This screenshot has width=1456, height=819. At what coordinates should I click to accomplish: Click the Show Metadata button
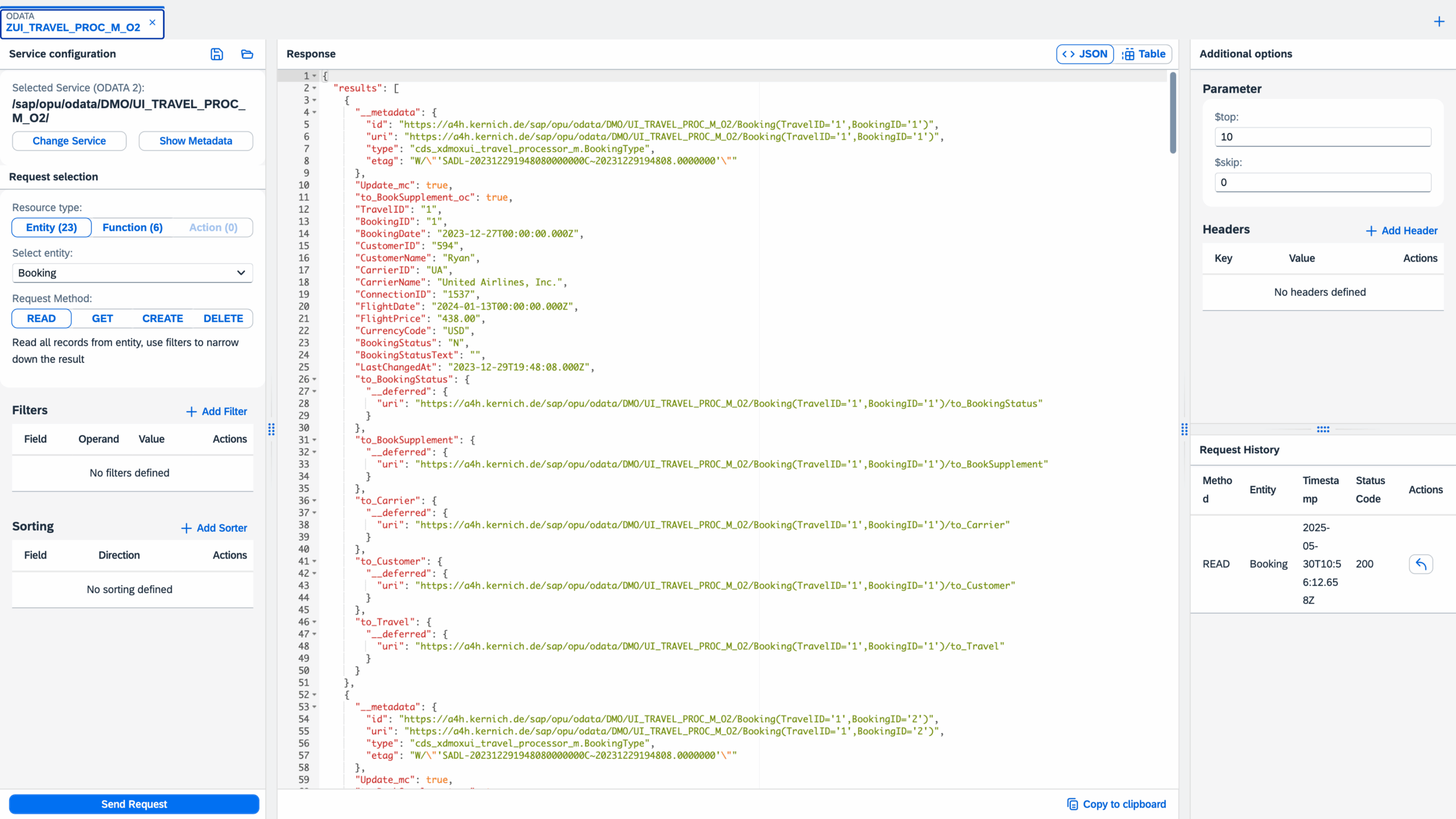tap(196, 141)
